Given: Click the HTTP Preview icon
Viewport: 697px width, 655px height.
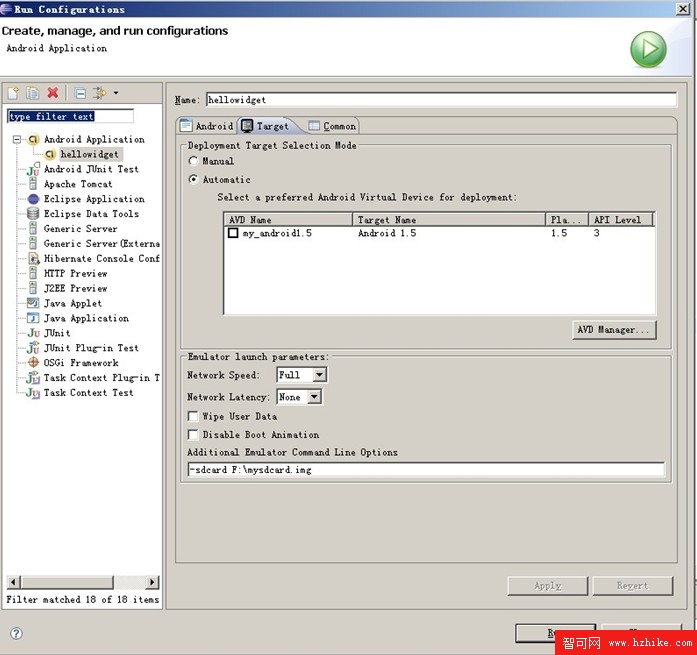Looking at the screenshot, I should pyautogui.click(x=33, y=273).
